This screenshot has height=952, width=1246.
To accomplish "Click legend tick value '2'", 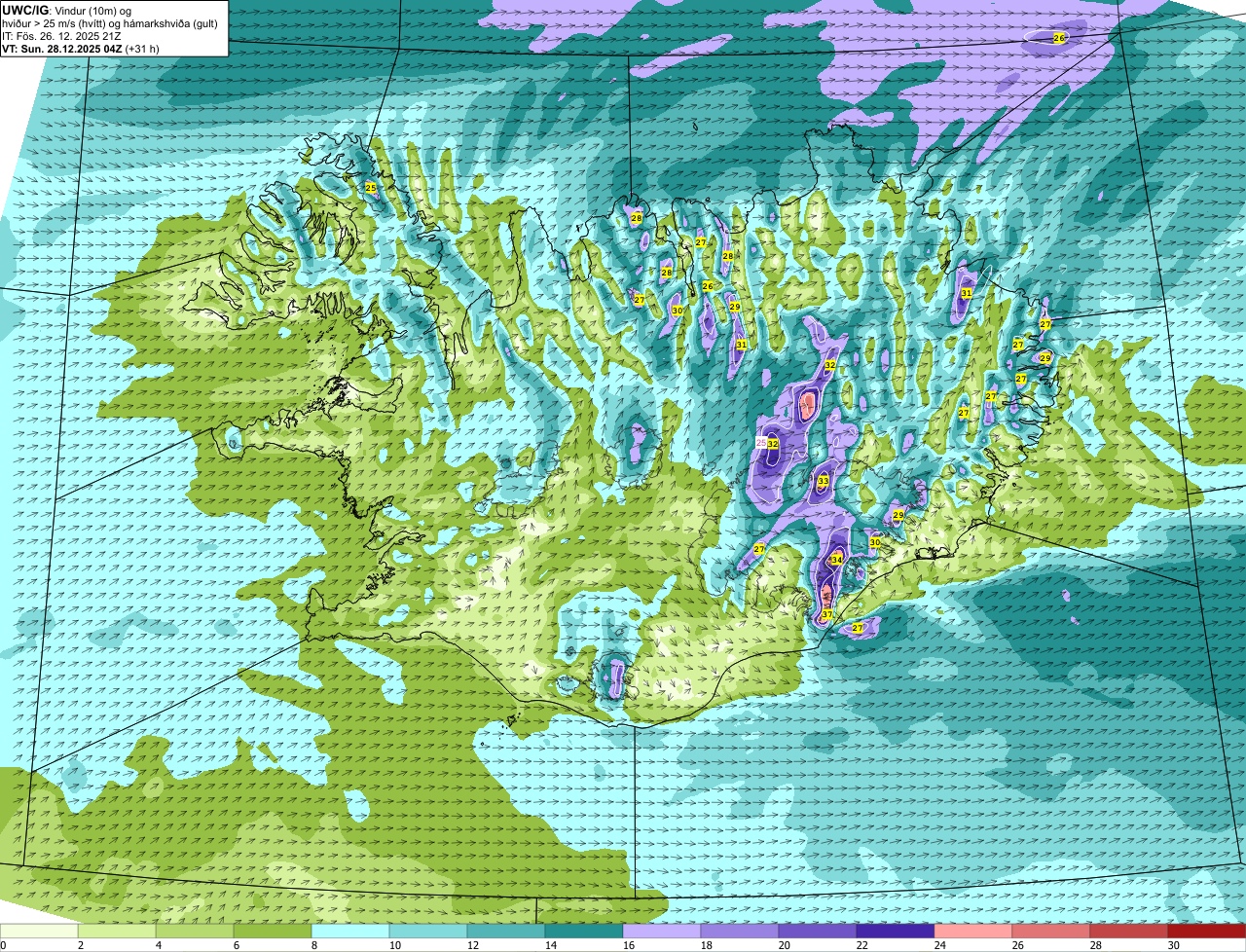I will [x=80, y=945].
